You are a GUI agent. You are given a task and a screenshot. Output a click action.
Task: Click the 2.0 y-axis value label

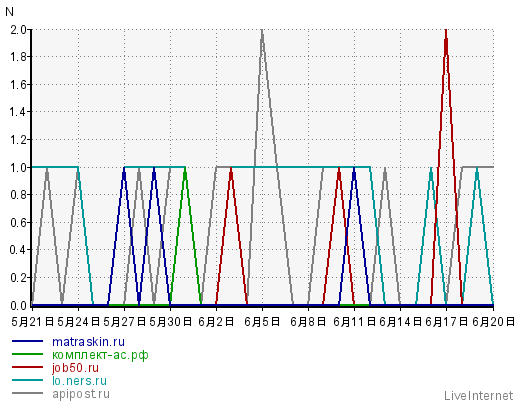pos(18,30)
